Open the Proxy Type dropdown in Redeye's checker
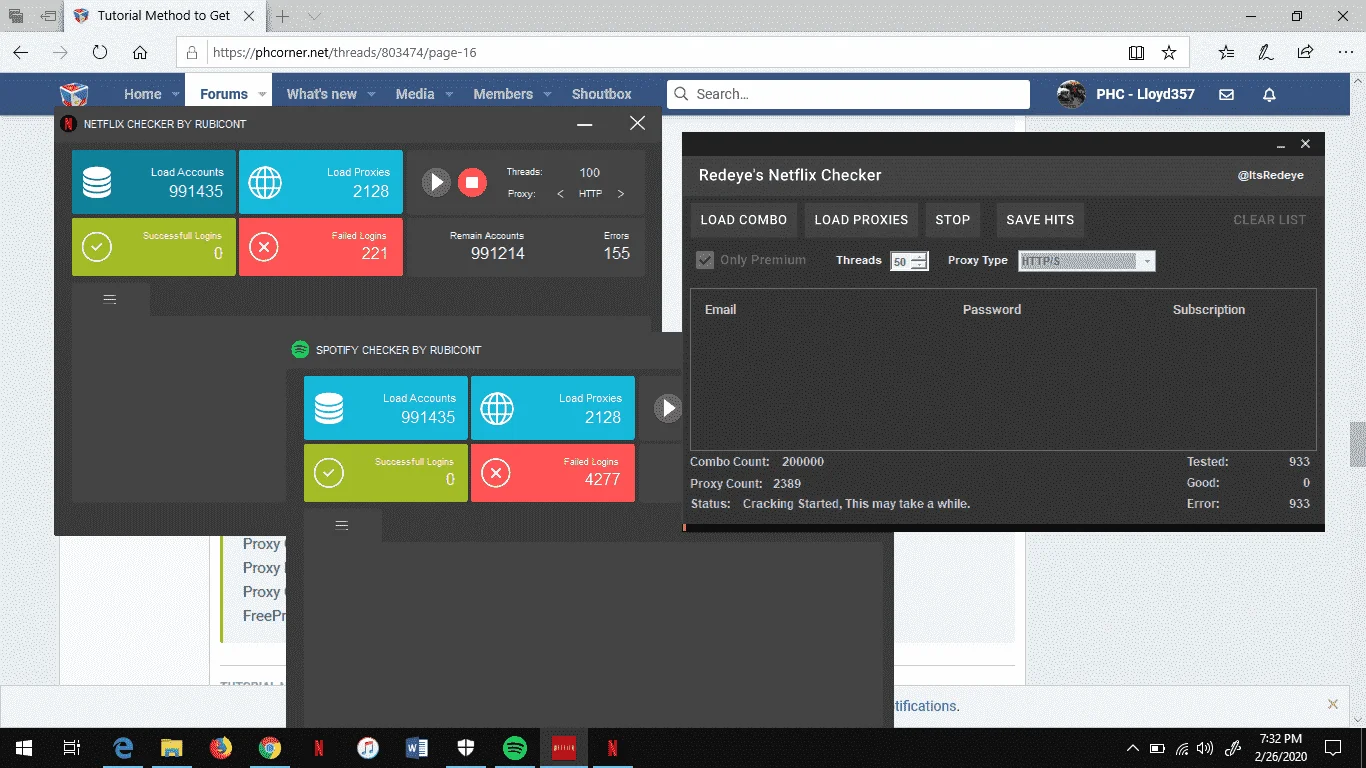Image resolution: width=1366 pixels, height=768 pixels. (x=1087, y=261)
